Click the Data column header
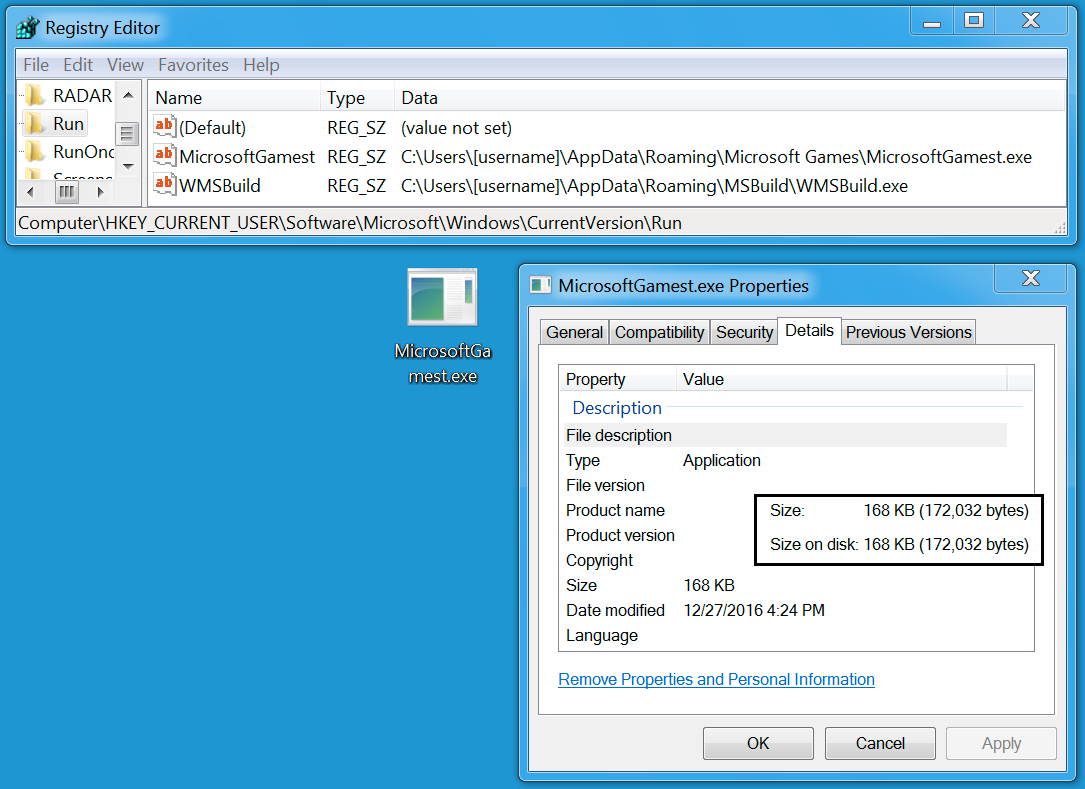1085x789 pixels. 420,98
